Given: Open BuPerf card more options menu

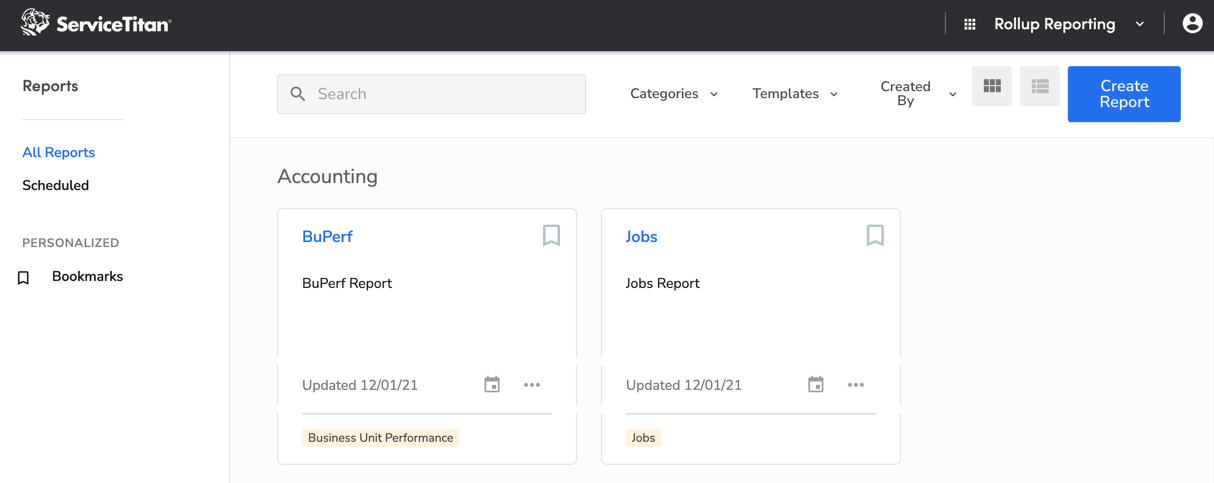Looking at the screenshot, I should click(532, 385).
